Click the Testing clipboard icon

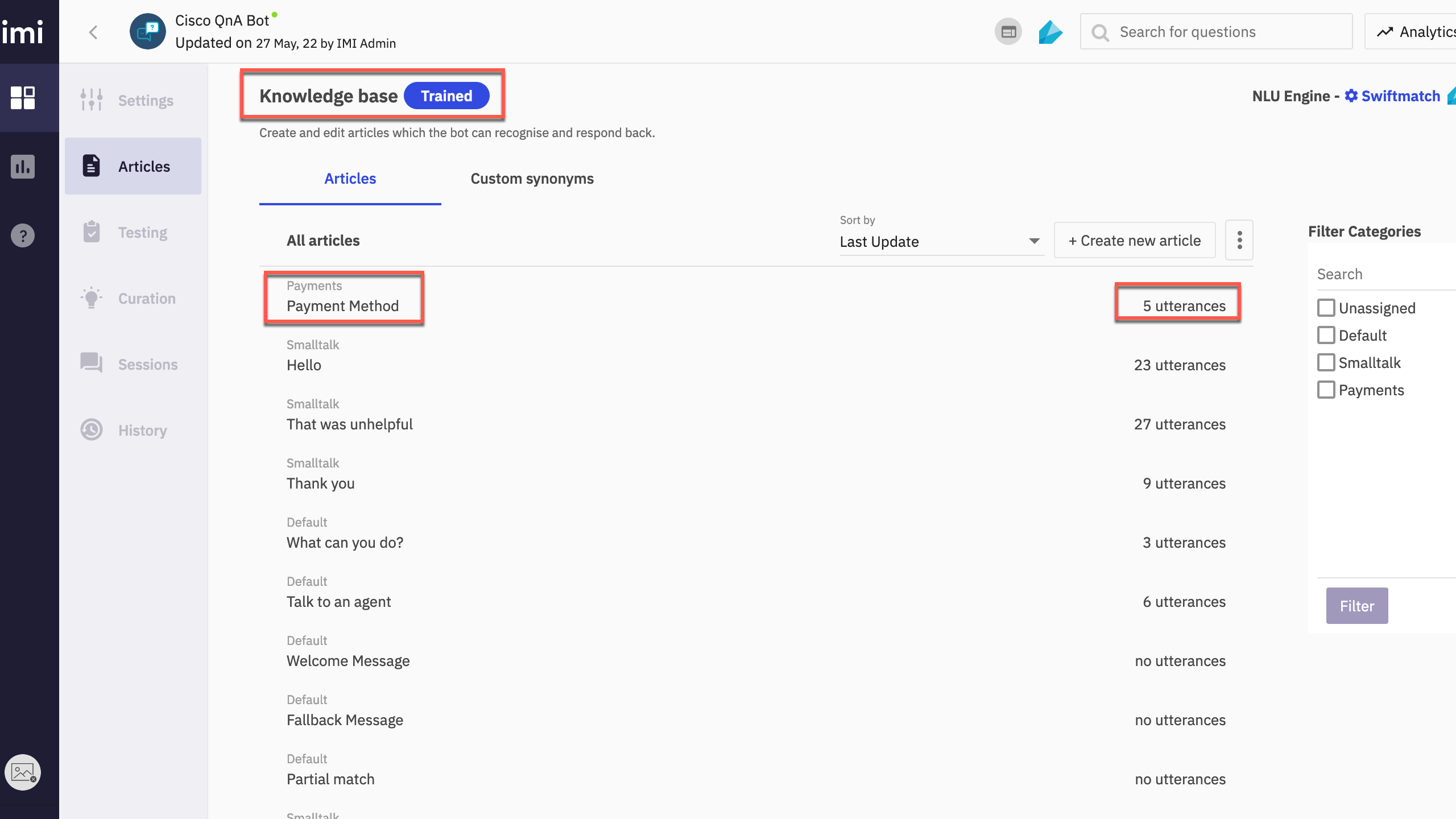pos(92,232)
